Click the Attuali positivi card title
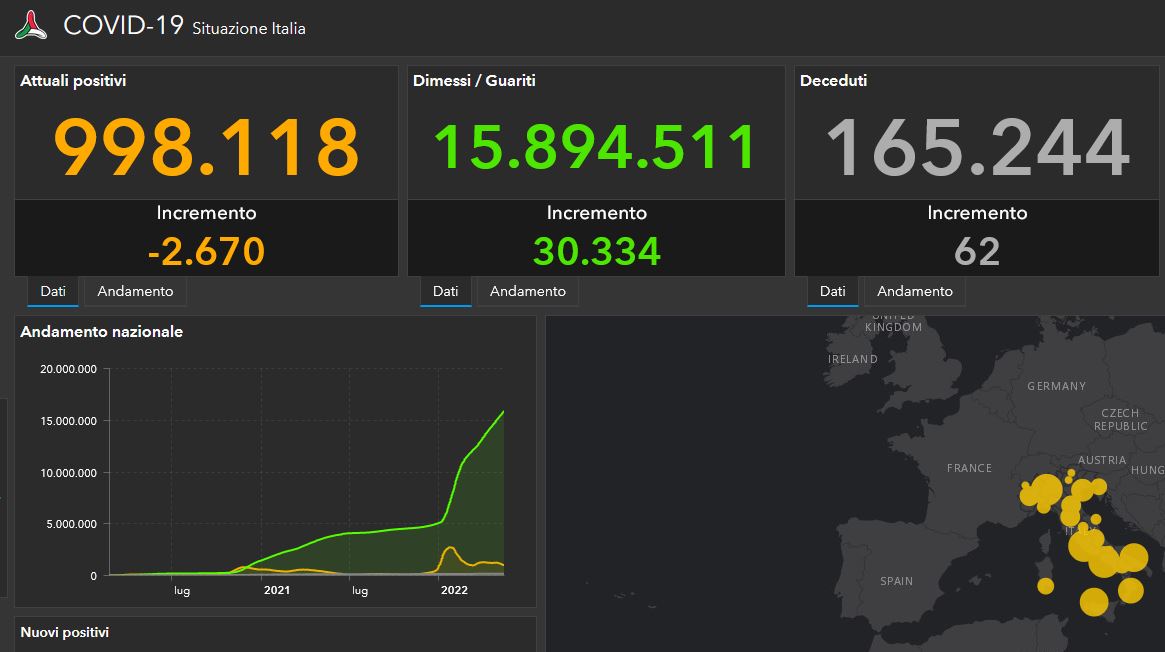Screen dimensions: 1165x652 (73, 81)
